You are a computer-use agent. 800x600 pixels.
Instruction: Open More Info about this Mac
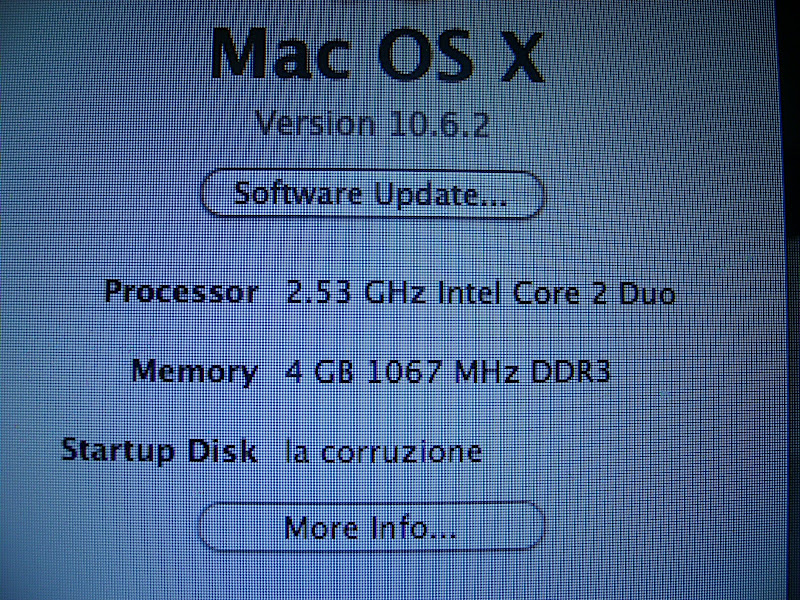(371, 526)
